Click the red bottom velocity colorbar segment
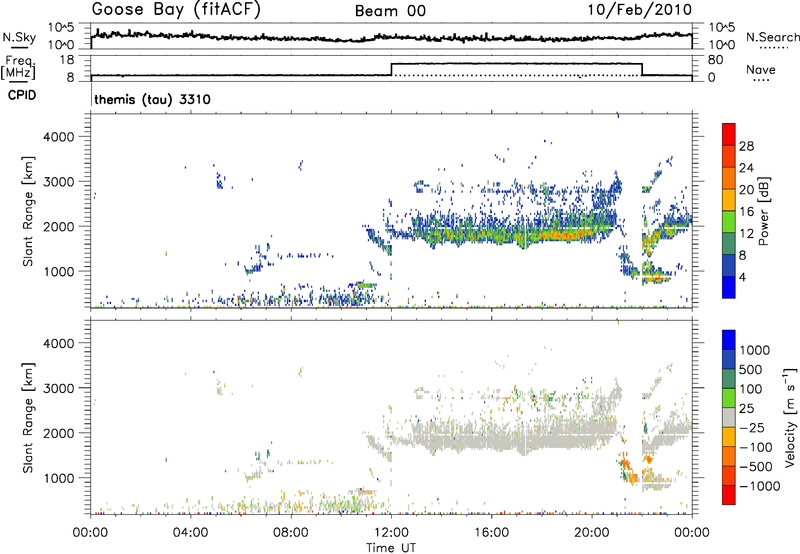The width and height of the screenshot is (800, 554). point(729,495)
